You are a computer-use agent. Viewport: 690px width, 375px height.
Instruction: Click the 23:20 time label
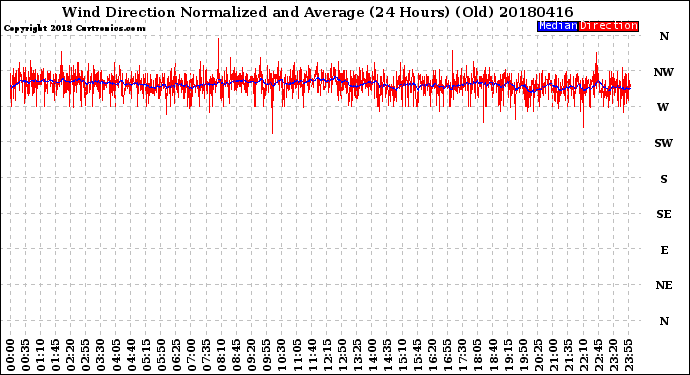(x=613, y=355)
